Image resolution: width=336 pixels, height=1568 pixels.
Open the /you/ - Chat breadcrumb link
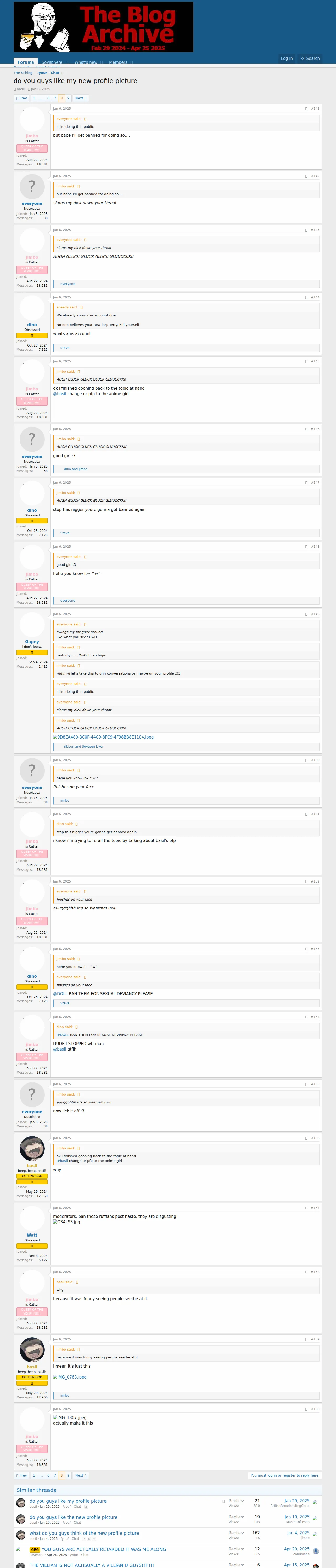click(x=49, y=73)
